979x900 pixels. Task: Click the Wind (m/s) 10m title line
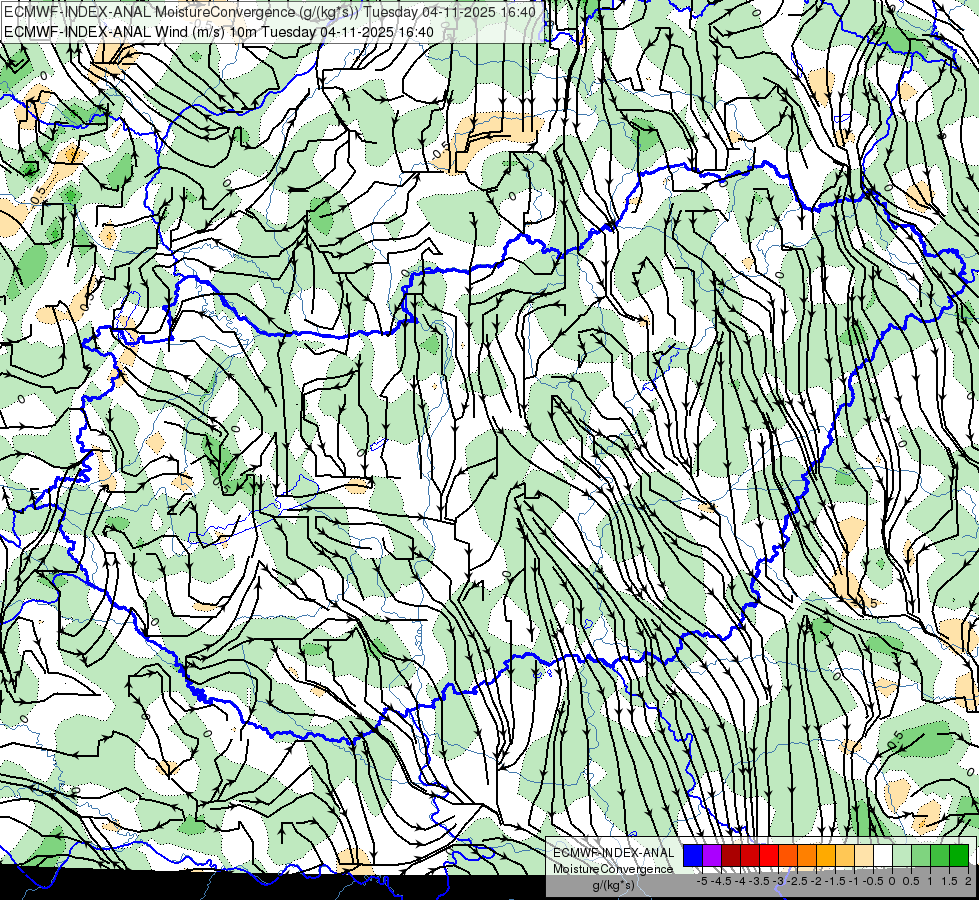[x=219, y=31]
